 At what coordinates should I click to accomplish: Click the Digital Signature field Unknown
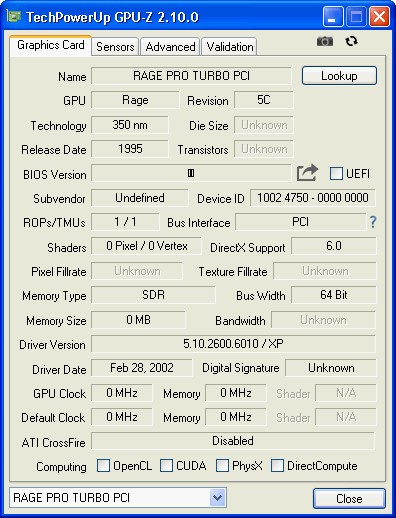pyautogui.click(x=331, y=368)
